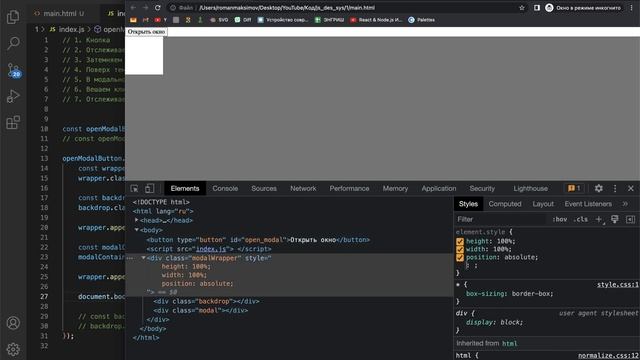
Task: Collapse the body element node
Action: (136, 230)
